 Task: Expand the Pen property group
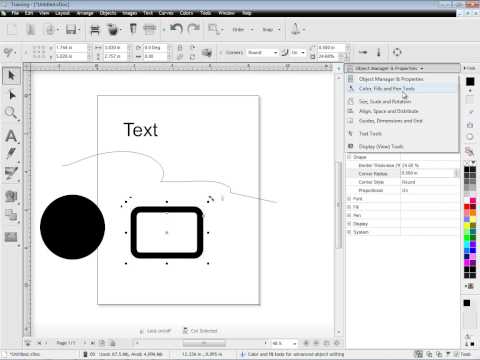point(349,215)
